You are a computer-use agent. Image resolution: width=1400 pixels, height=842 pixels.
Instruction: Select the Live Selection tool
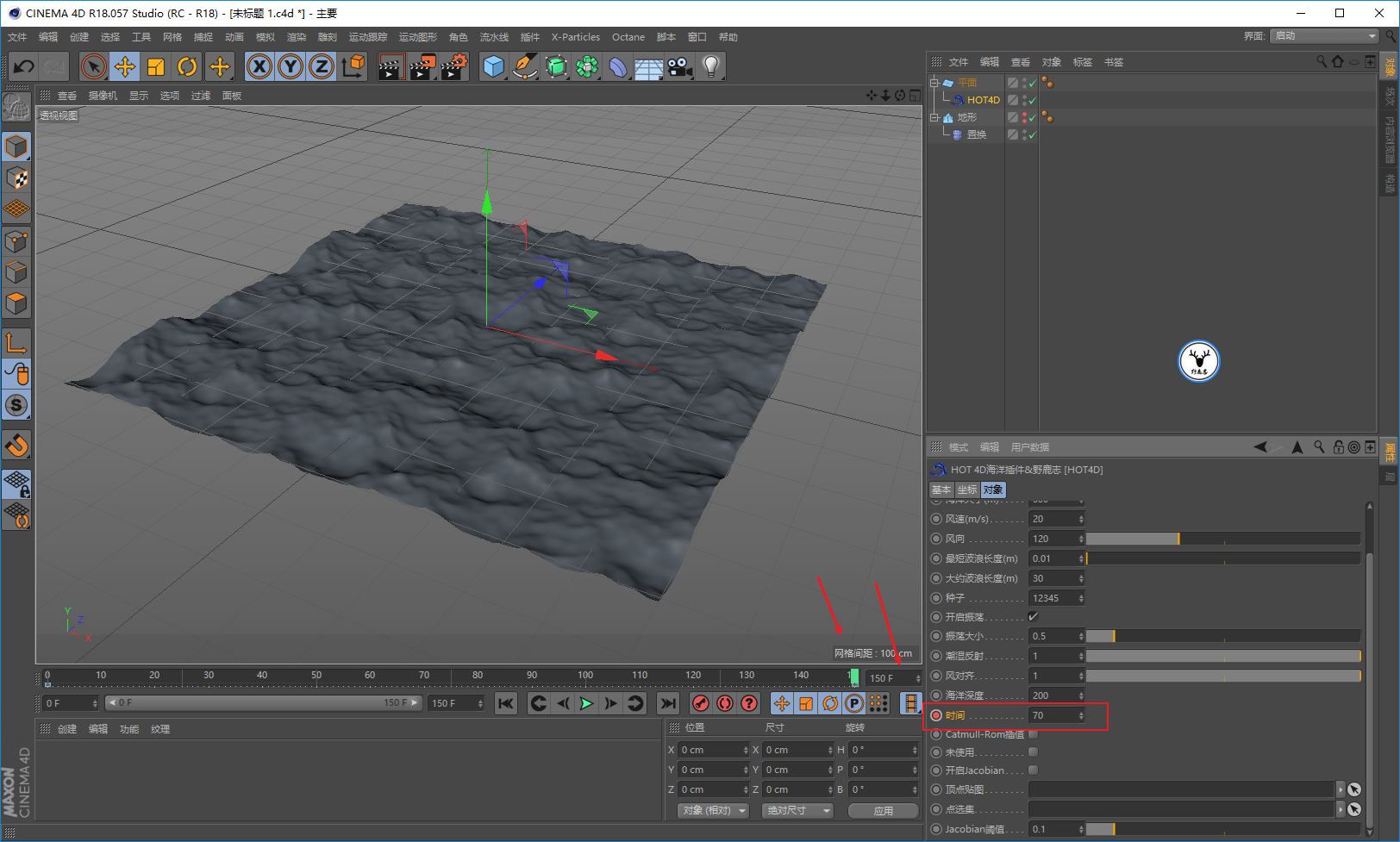click(x=93, y=66)
